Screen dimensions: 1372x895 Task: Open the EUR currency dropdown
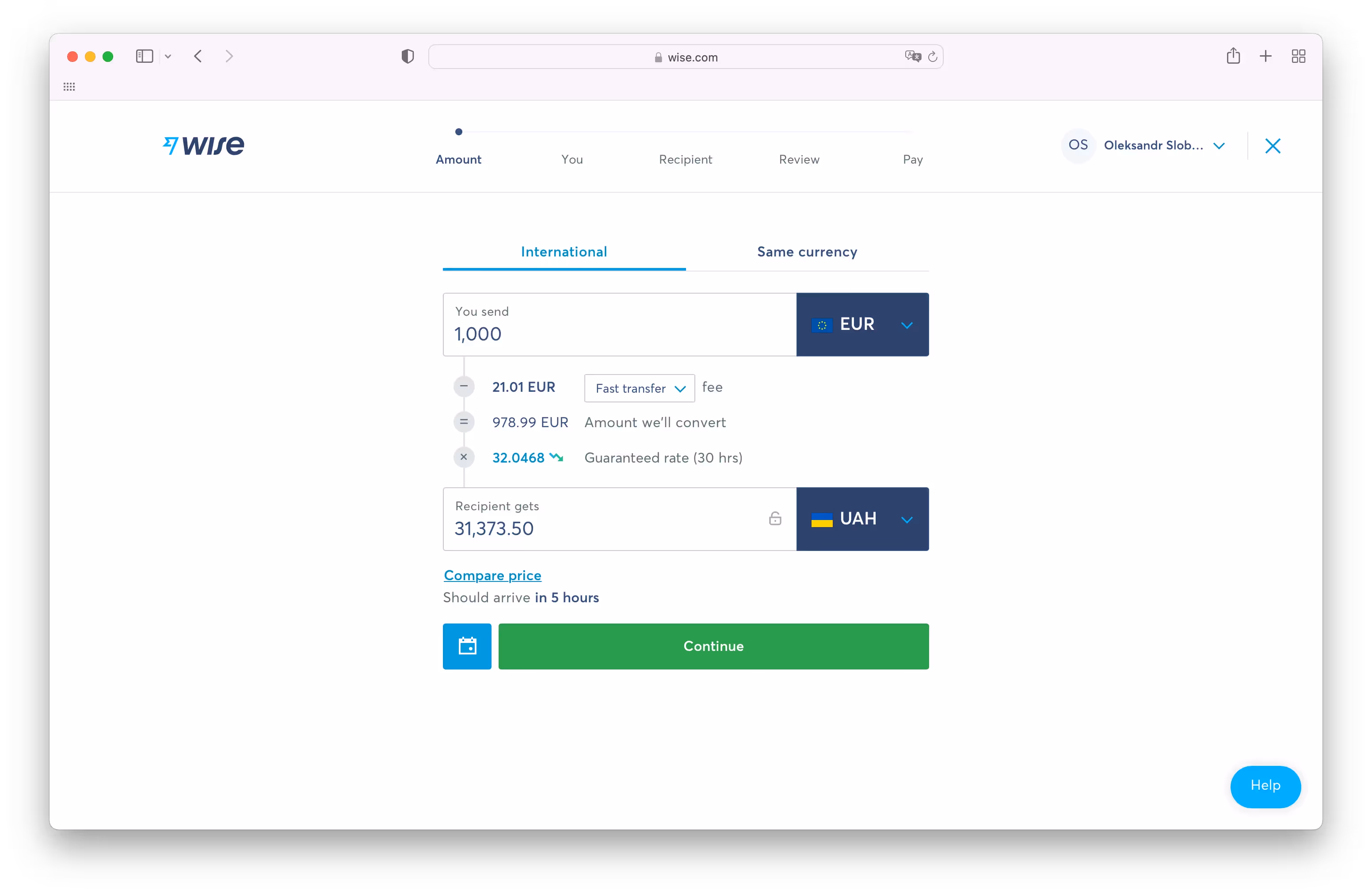pos(862,325)
